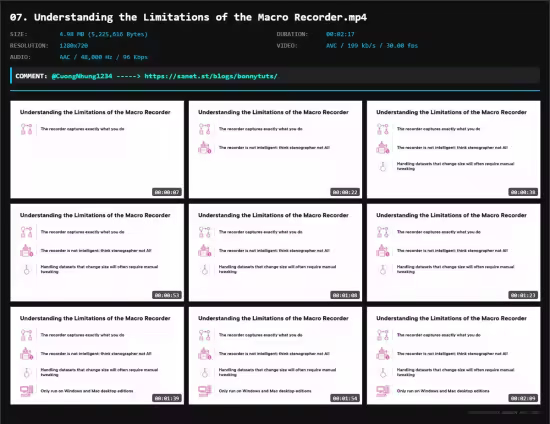Open thumbnail with timestamp 00:01:23
This screenshot has width=550, height=424.
[454, 253]
